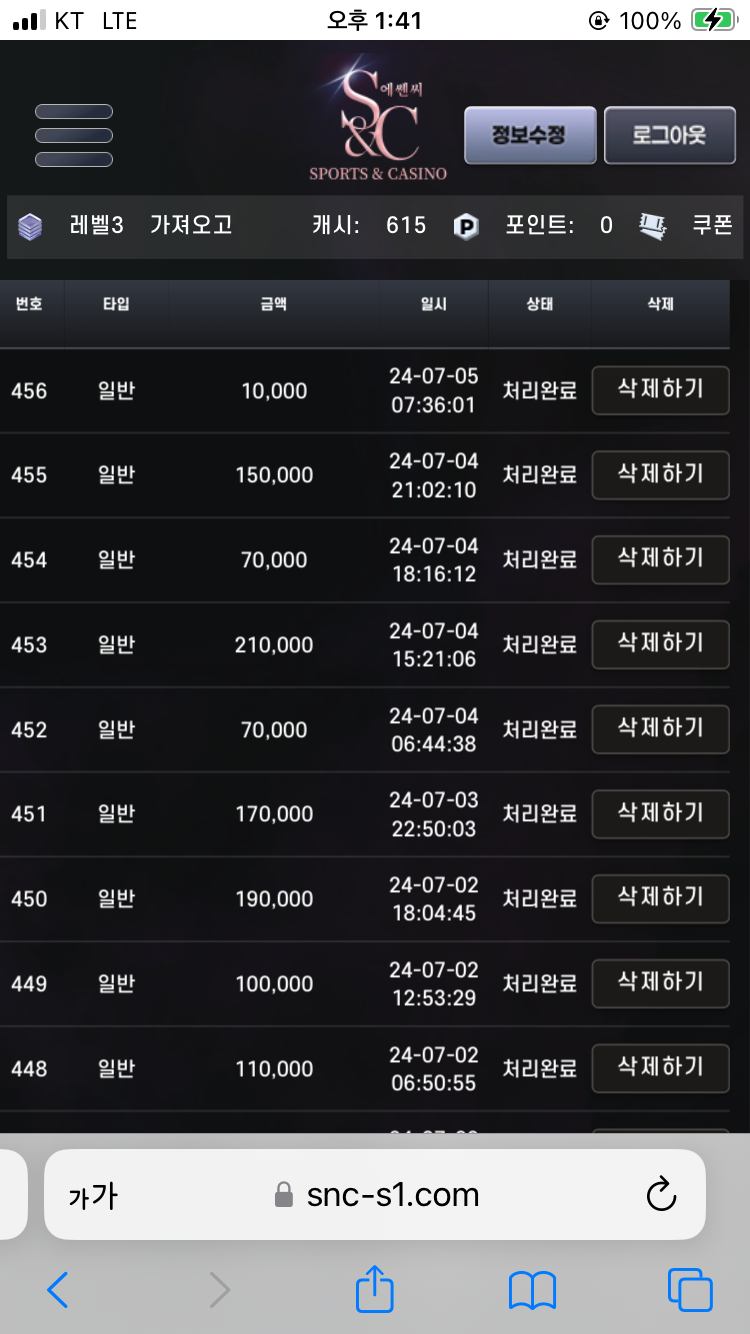
Task: Click the 로그아웃 button
Action: (x=669, y=135)
